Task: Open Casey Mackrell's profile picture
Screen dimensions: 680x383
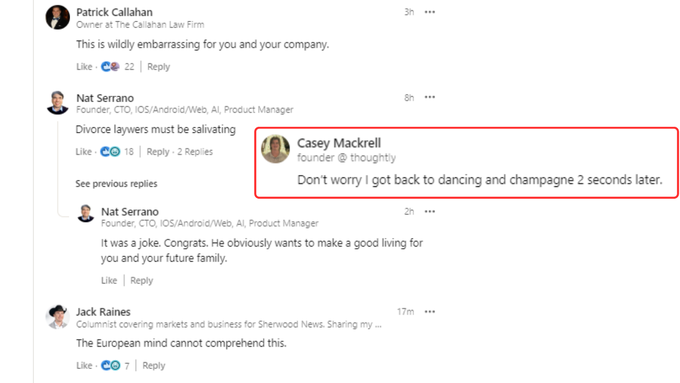Action: tap(275, 149)
